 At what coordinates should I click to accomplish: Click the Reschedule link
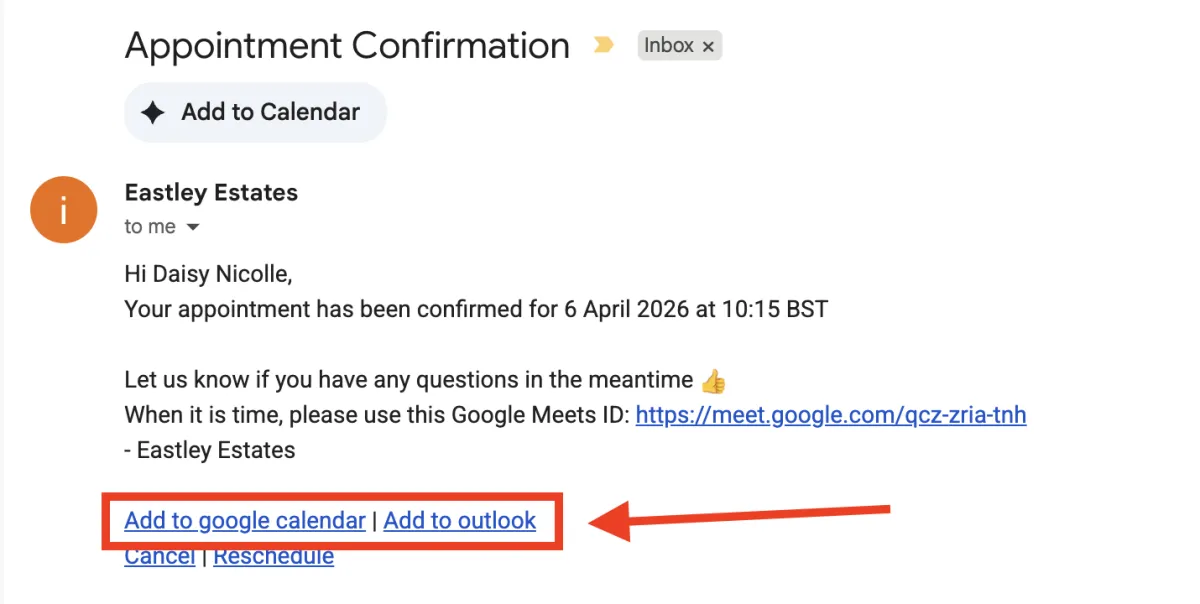pyautogui.click(x=273, y=557)
